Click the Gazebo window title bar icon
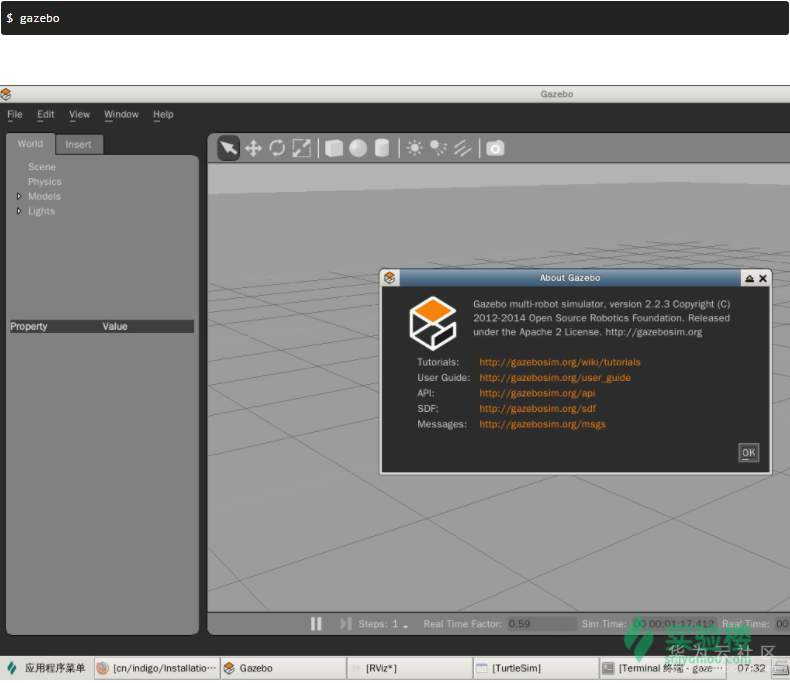790x683 pixels. 6,94
